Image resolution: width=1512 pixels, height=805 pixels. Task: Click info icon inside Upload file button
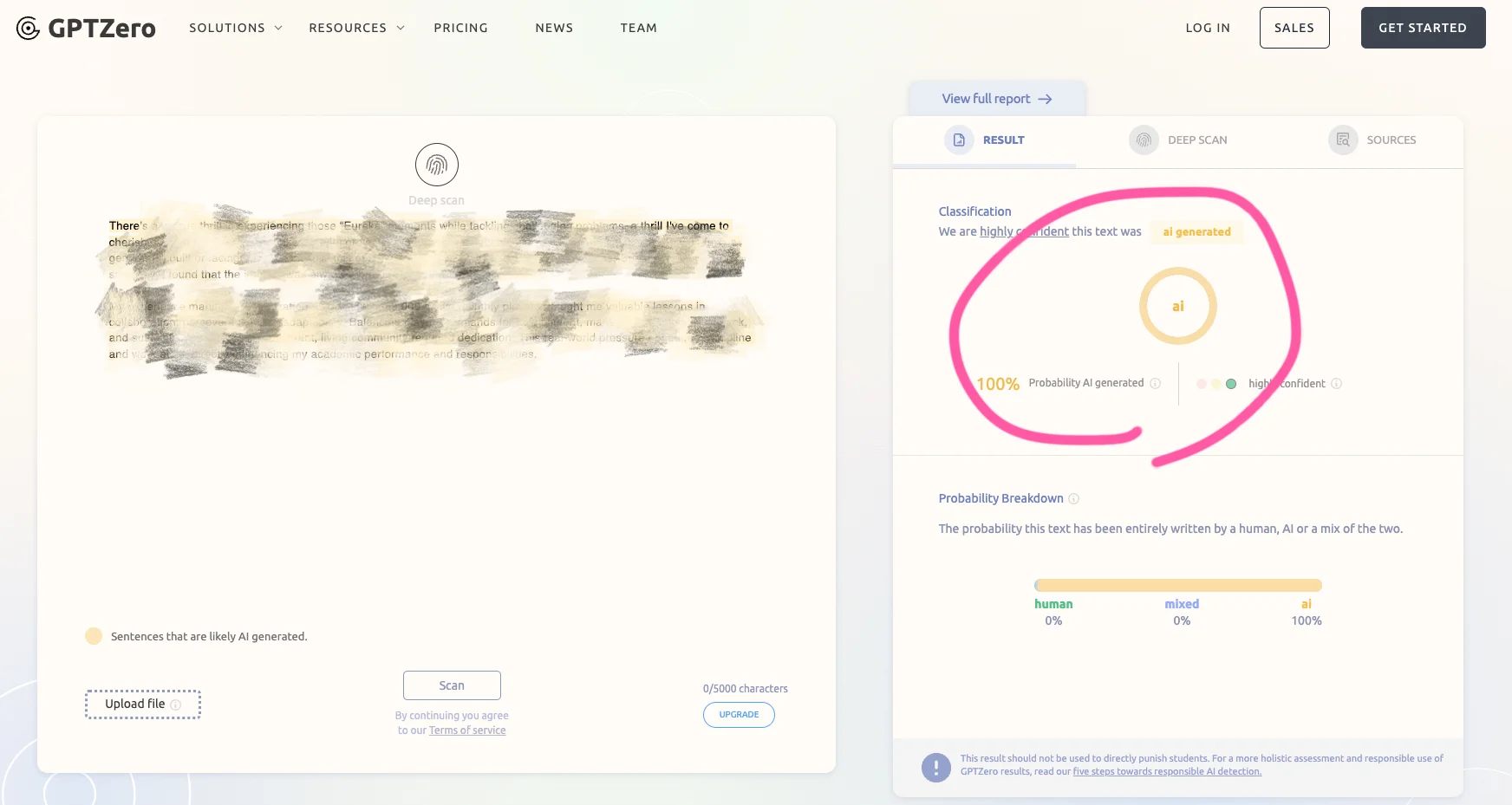(x=176, y=704)
